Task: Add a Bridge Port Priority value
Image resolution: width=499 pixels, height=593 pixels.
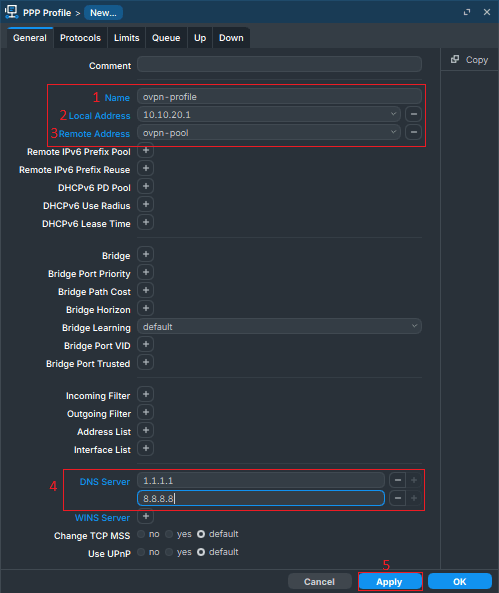Action: pyautogui.click(x=146, y=272)
